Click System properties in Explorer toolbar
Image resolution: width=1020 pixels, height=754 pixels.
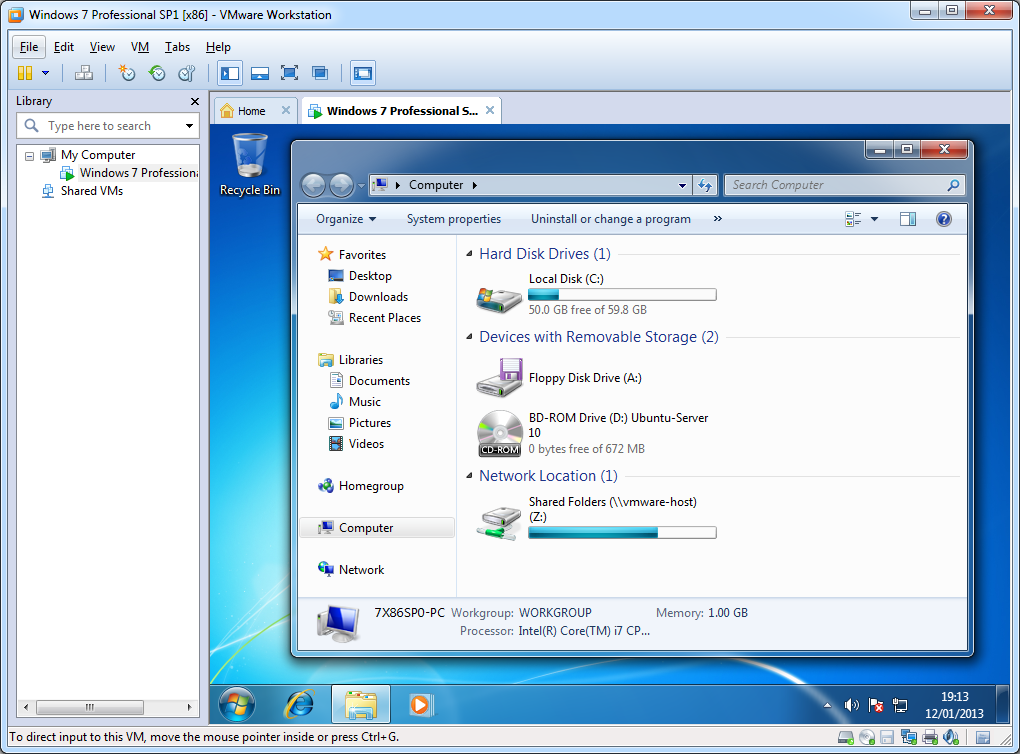click(453, 219)
